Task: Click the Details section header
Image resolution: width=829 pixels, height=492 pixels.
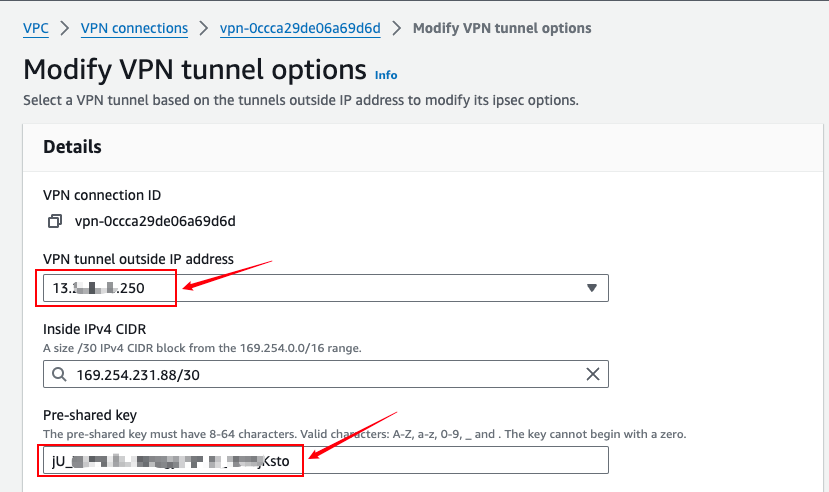Action: click(72, 147)
